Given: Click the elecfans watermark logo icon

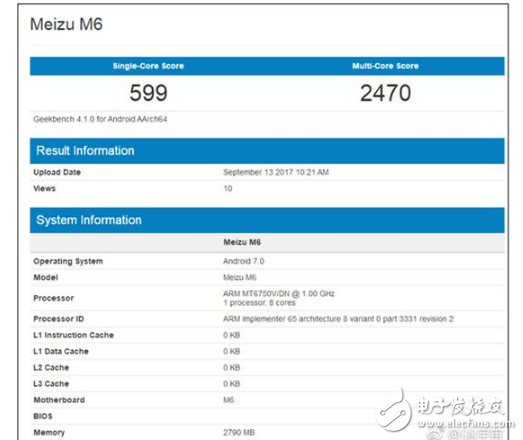Looking at the screenshot, I should pyautogui.click(x=393, y=411).
